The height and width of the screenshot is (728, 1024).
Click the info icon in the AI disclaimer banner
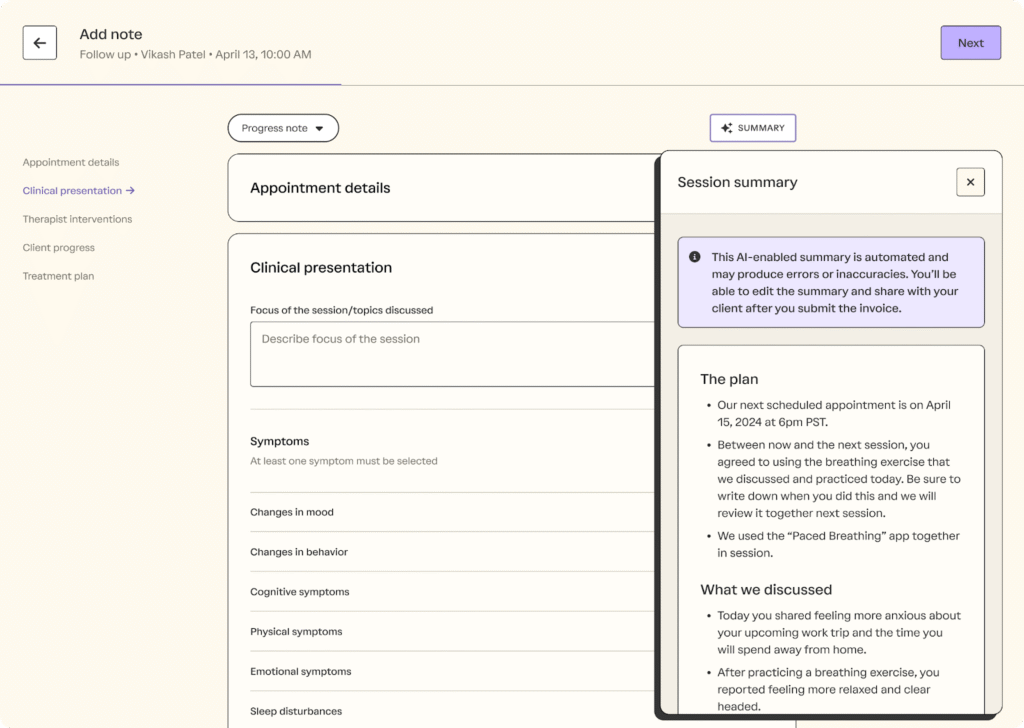(695, 256)
